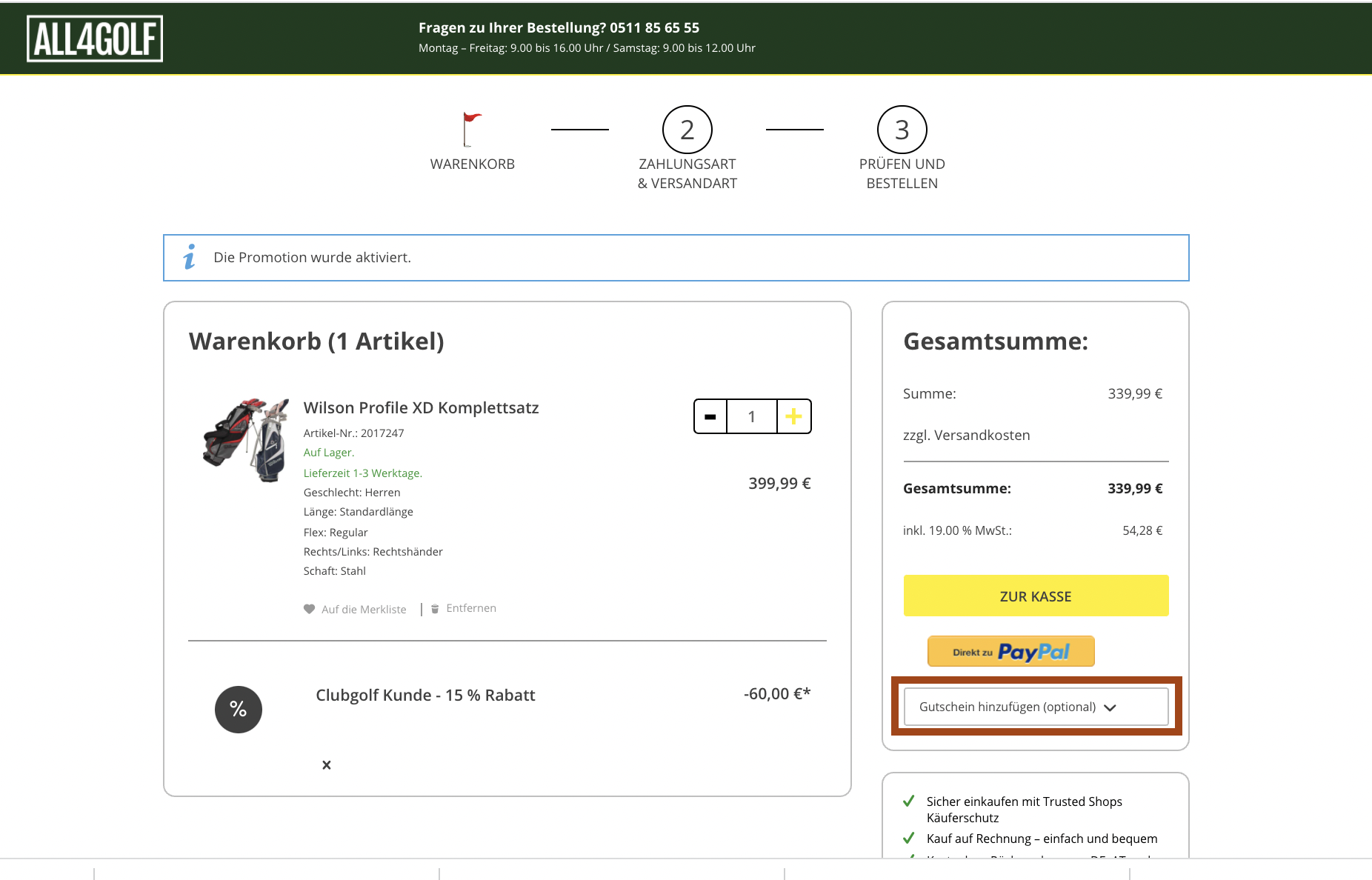This screenshot has height=880, width=1372.
Task: Click the discount amount -60,00 €*
Action: click(x=777, y=693)
